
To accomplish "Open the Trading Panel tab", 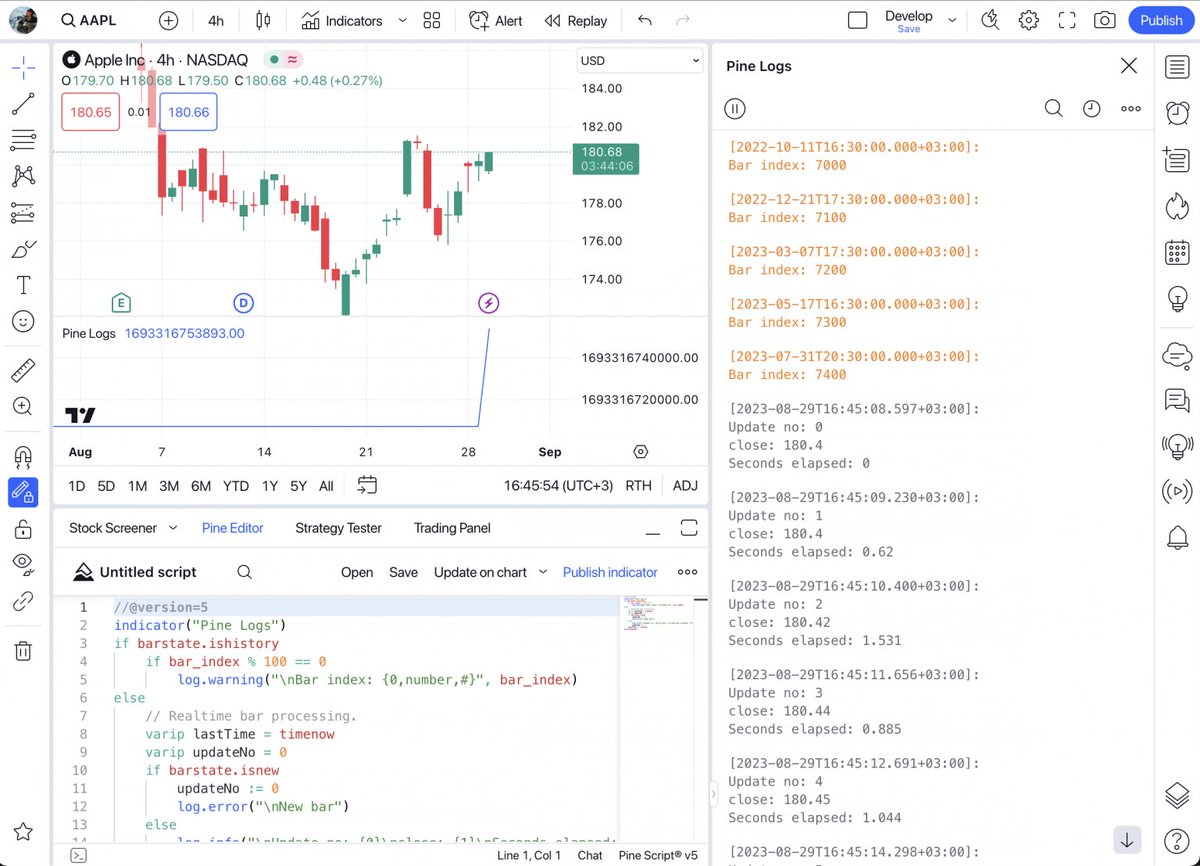I will (x=452, y=528).
